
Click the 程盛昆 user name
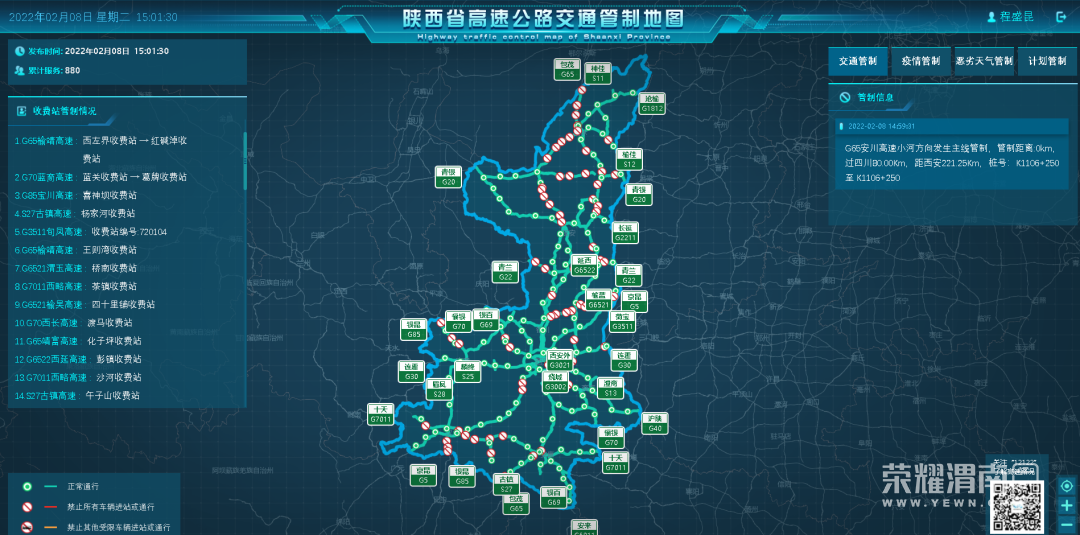[1019, 17]
